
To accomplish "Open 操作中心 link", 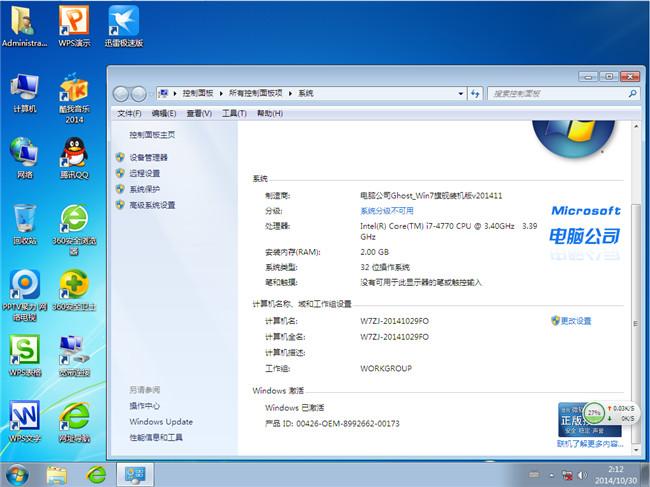I will click(x=144, y=406).
